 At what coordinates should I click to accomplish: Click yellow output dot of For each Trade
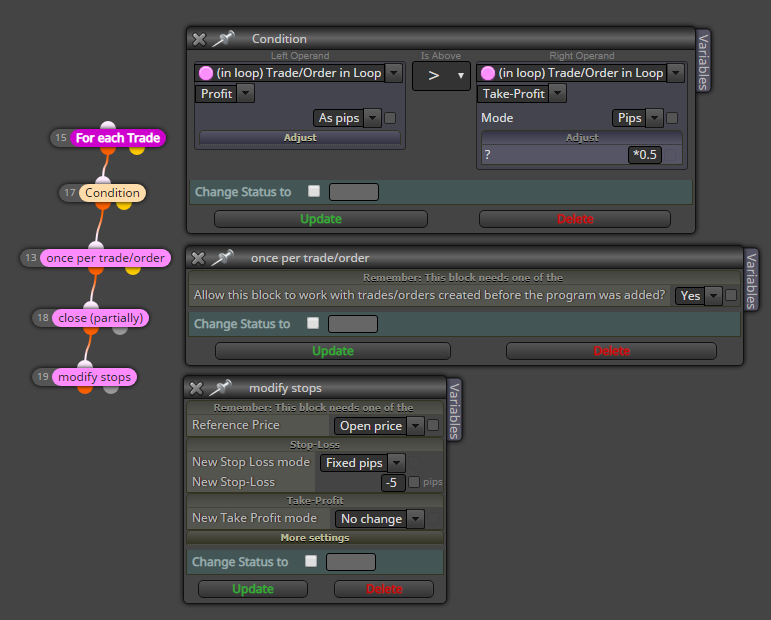(x=137, y=150)
